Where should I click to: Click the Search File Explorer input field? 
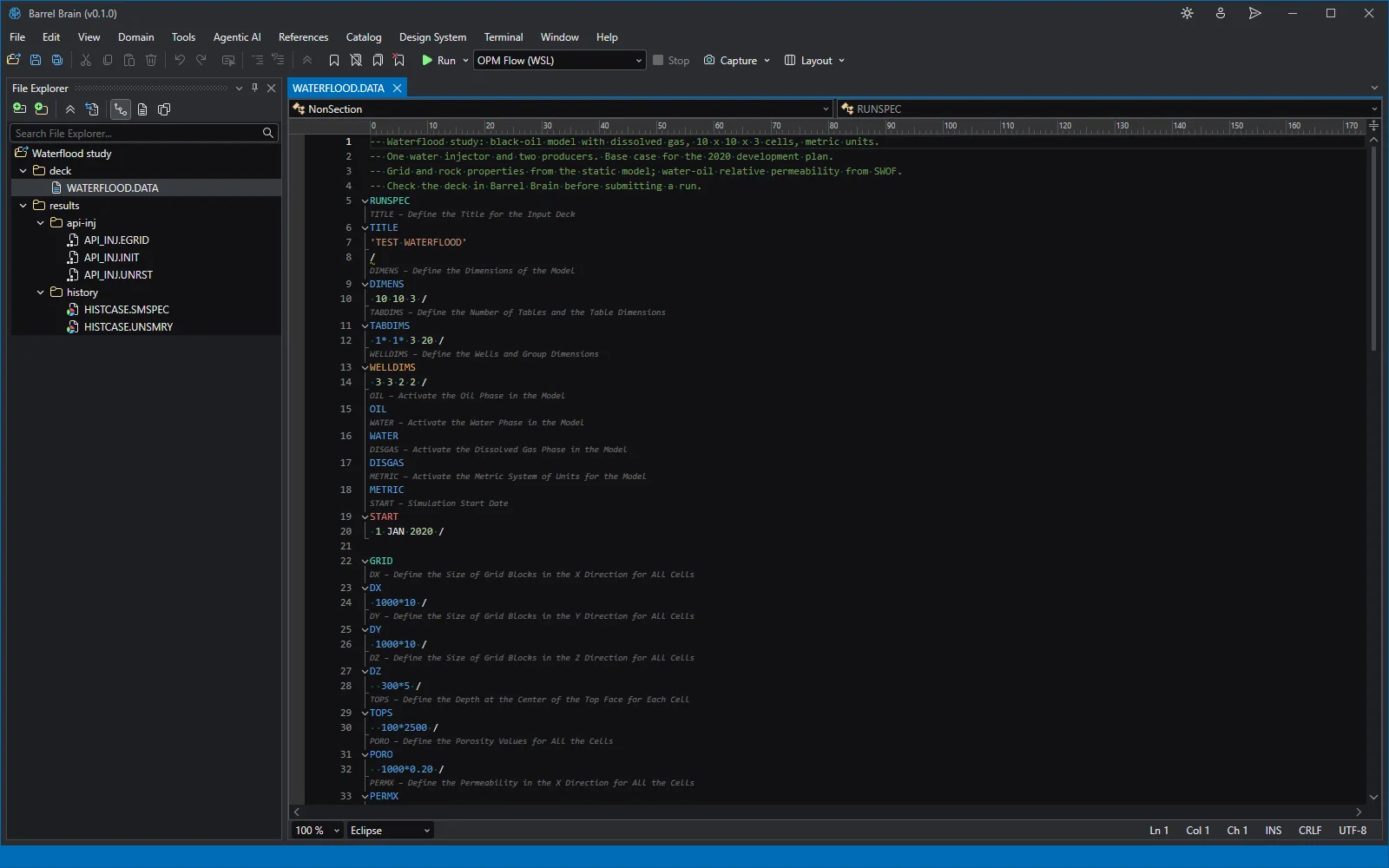click(x=144, y=133)
